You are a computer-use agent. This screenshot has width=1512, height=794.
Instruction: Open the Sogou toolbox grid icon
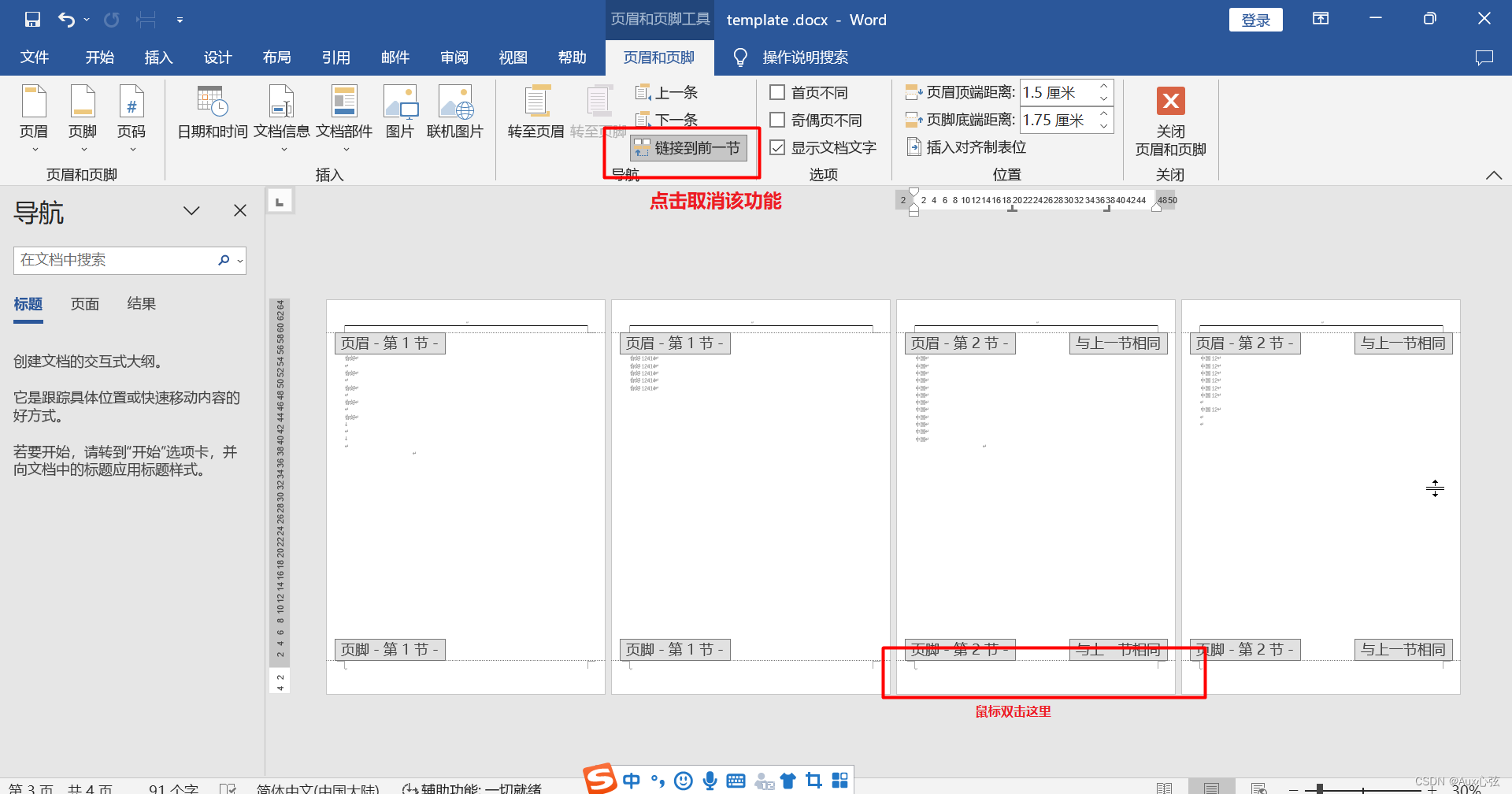tap(840, 781)
